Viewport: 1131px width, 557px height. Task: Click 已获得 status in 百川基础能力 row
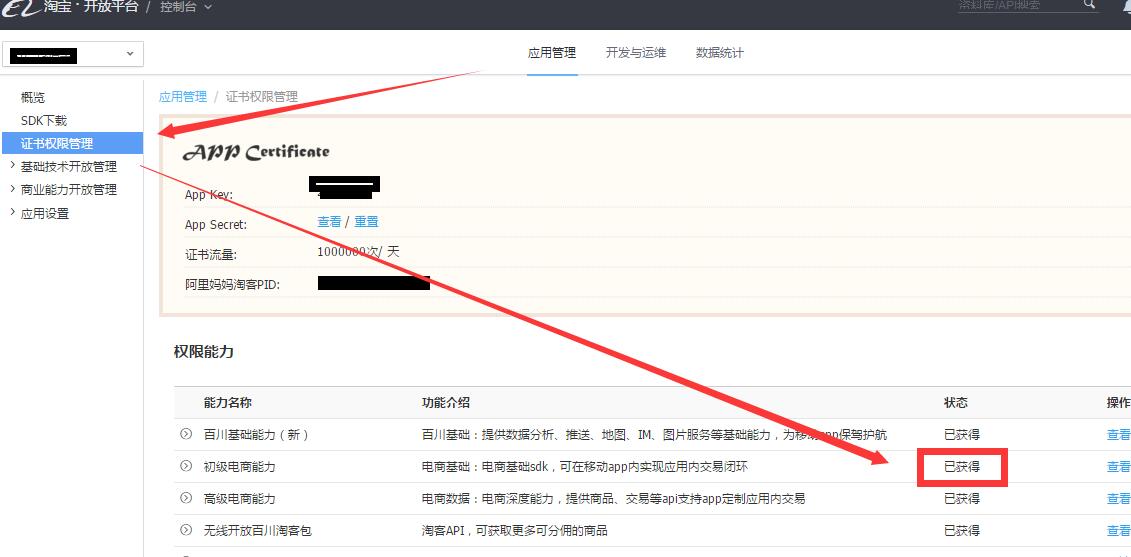pyautogui.click(x=962, y=434)
